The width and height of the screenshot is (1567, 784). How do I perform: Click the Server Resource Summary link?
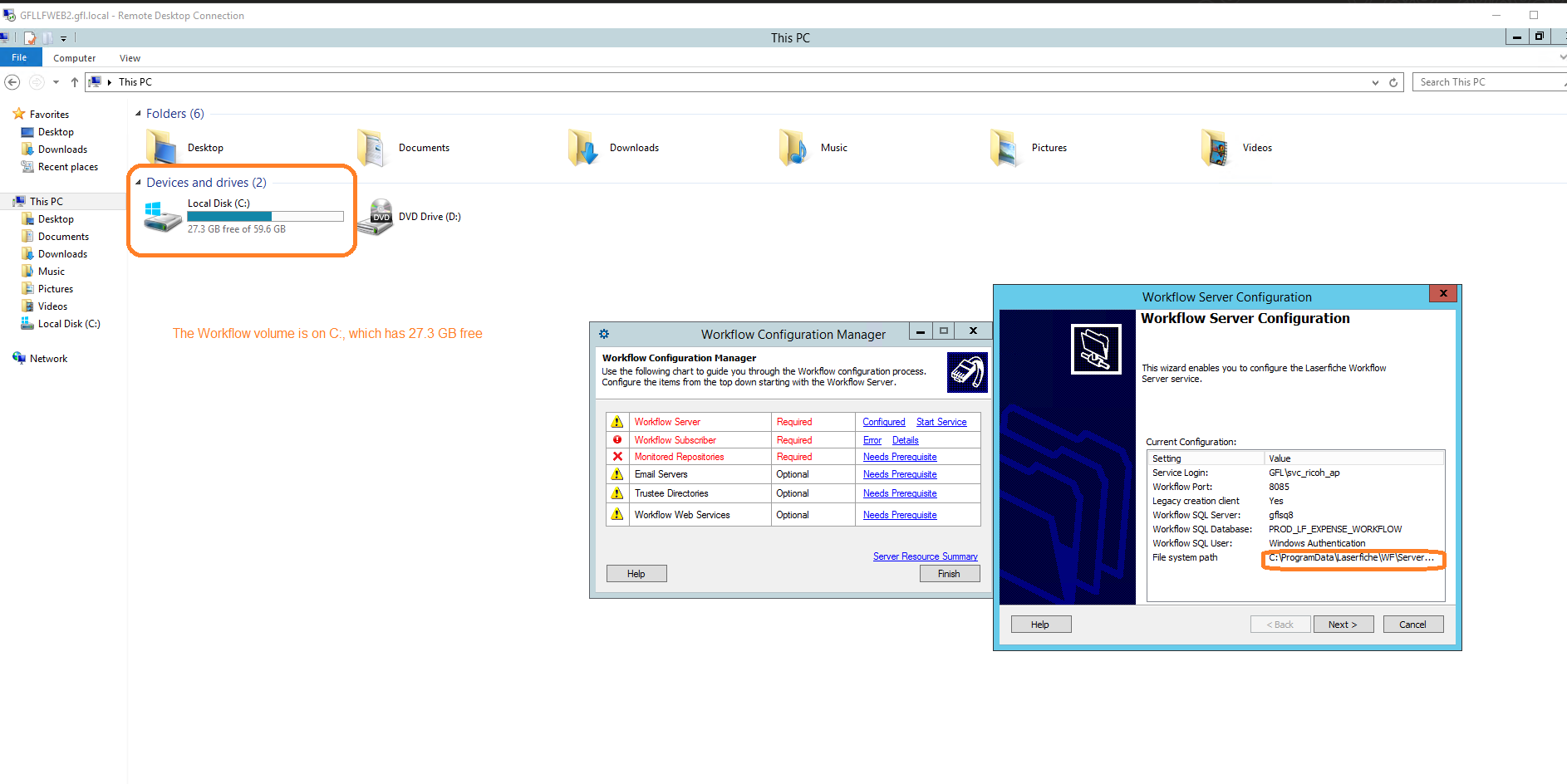(925, 556)
